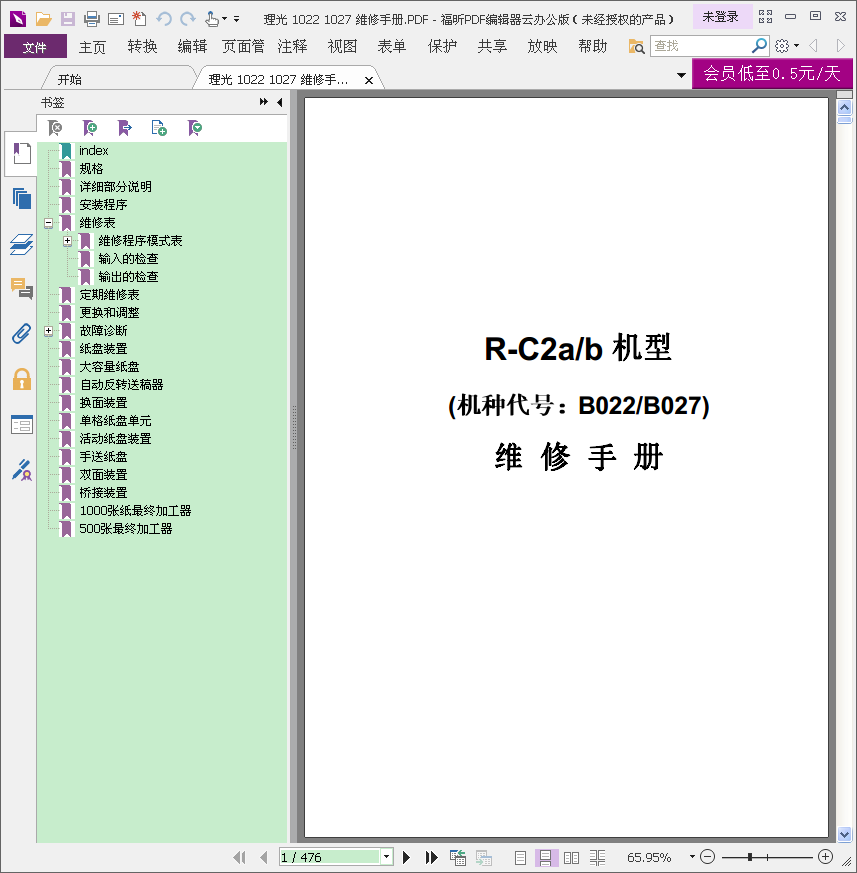Viewport: 857px width, 873px height.
Task: Open the 注释 ribbon tab
Action: 292,47
